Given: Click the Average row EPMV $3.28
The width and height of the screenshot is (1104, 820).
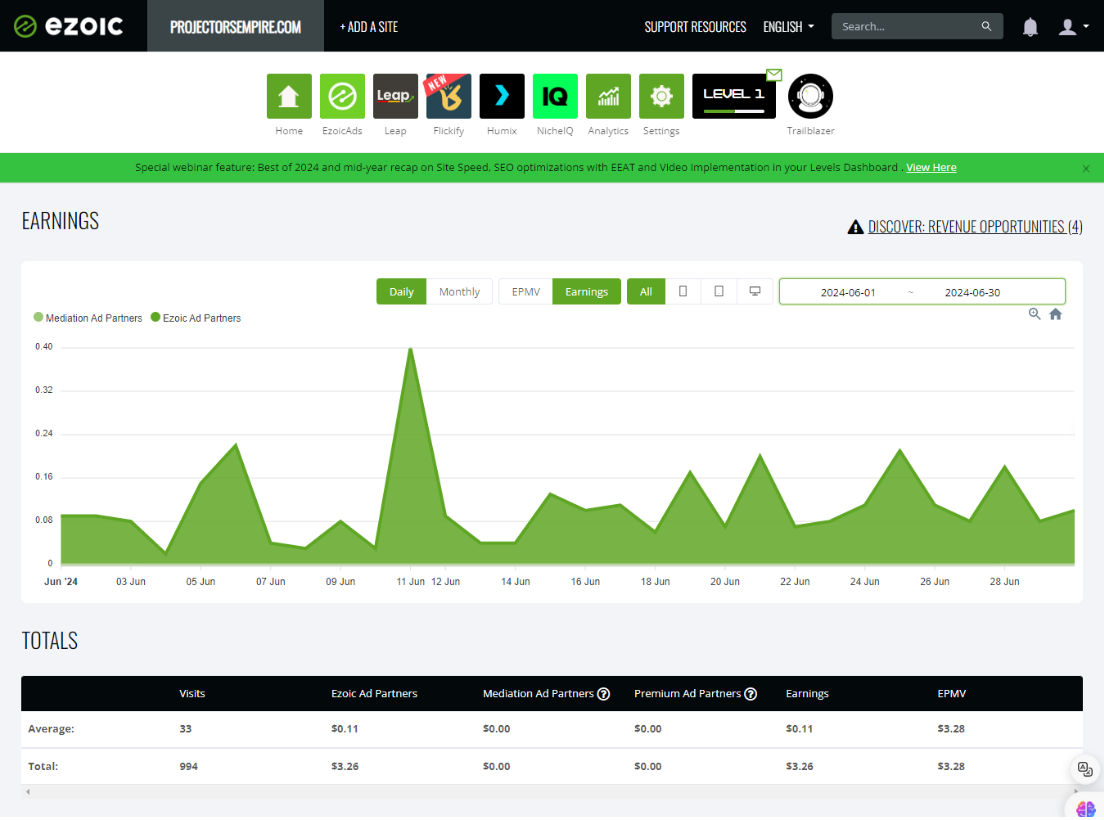Looking at the screenshot, I should (x=951, y=729).
